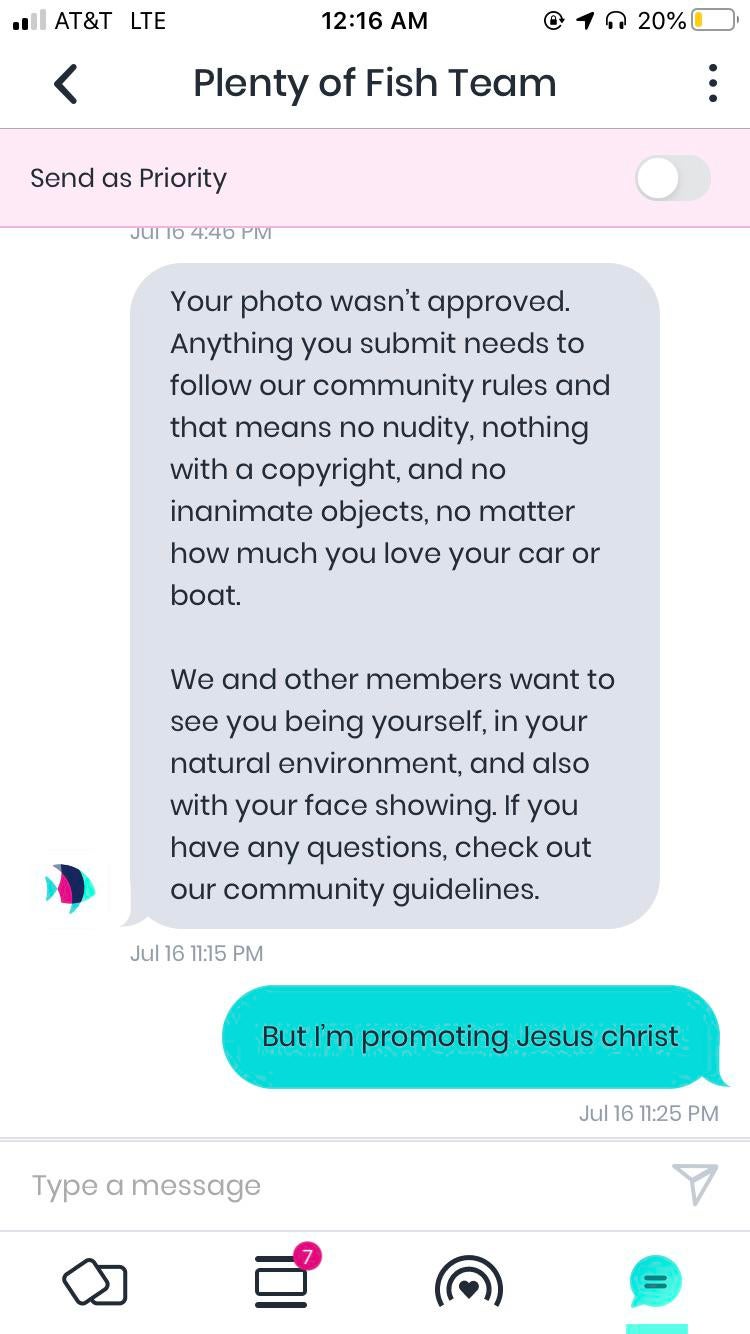Image resolution: width=750 pixels, height=1334 pixels.
Task: Tap the Plenty of Fish avatar
Action: point(71,888)
